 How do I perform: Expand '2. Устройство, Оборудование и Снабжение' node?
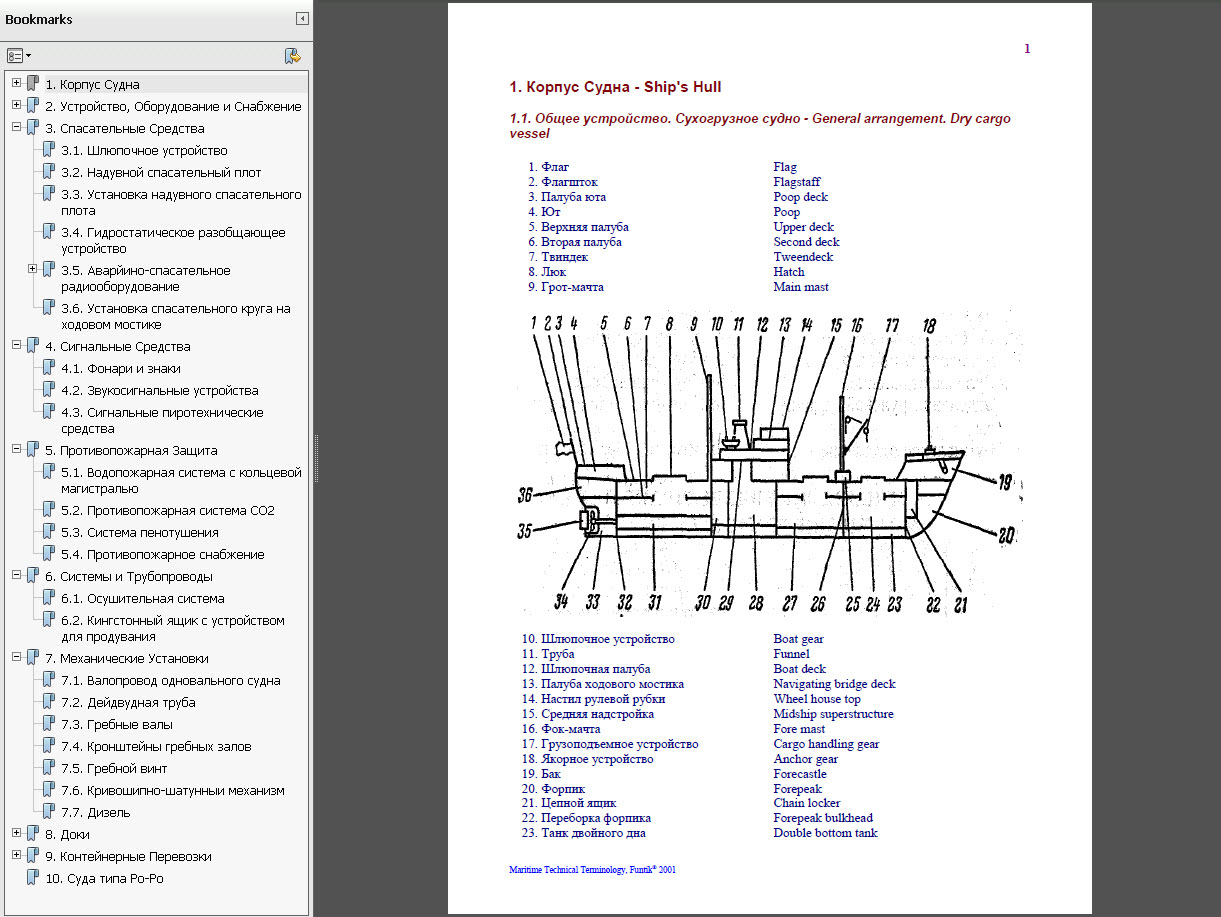coord(17,106)
